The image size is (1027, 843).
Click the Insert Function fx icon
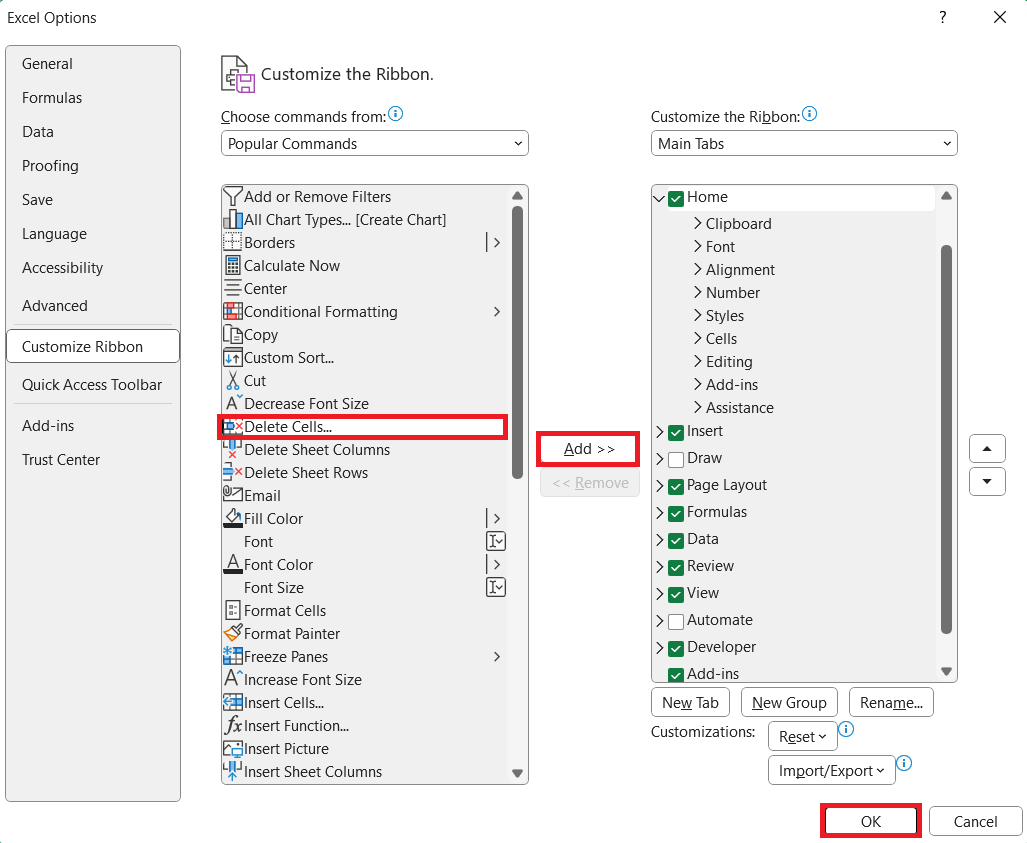[x=233, y=725]
